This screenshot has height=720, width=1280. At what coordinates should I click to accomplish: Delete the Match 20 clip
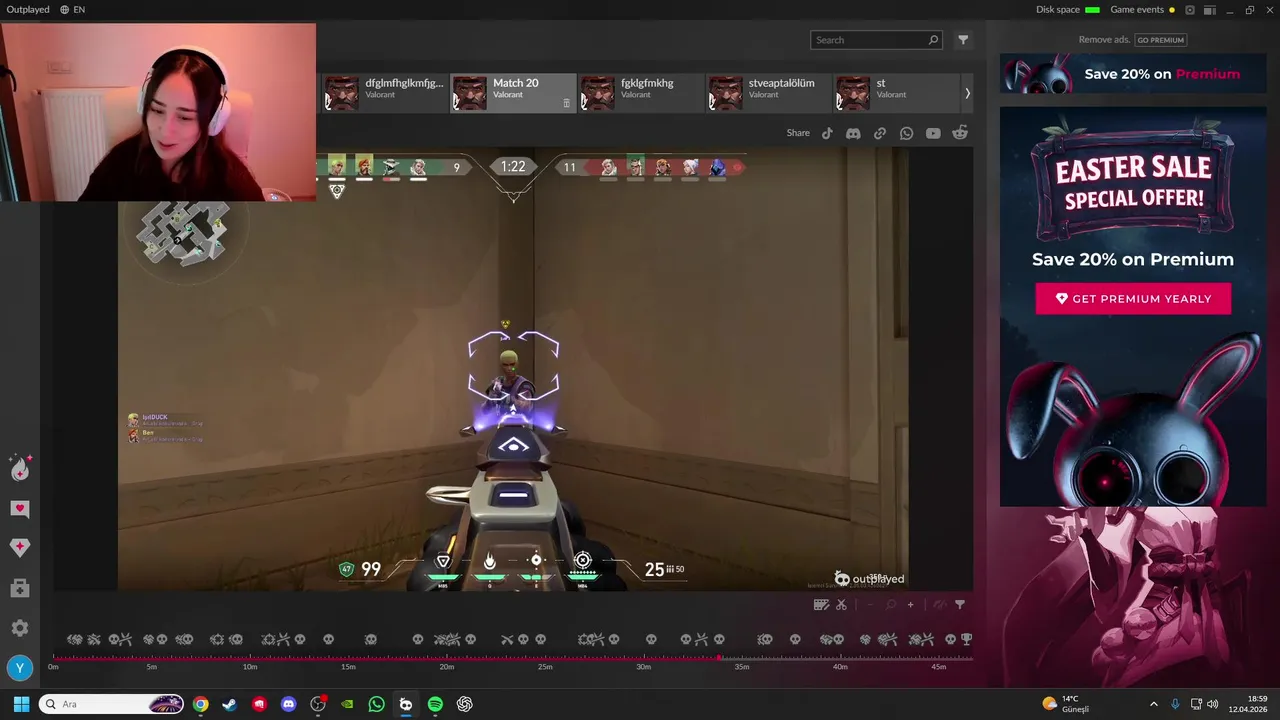[566, 103]
